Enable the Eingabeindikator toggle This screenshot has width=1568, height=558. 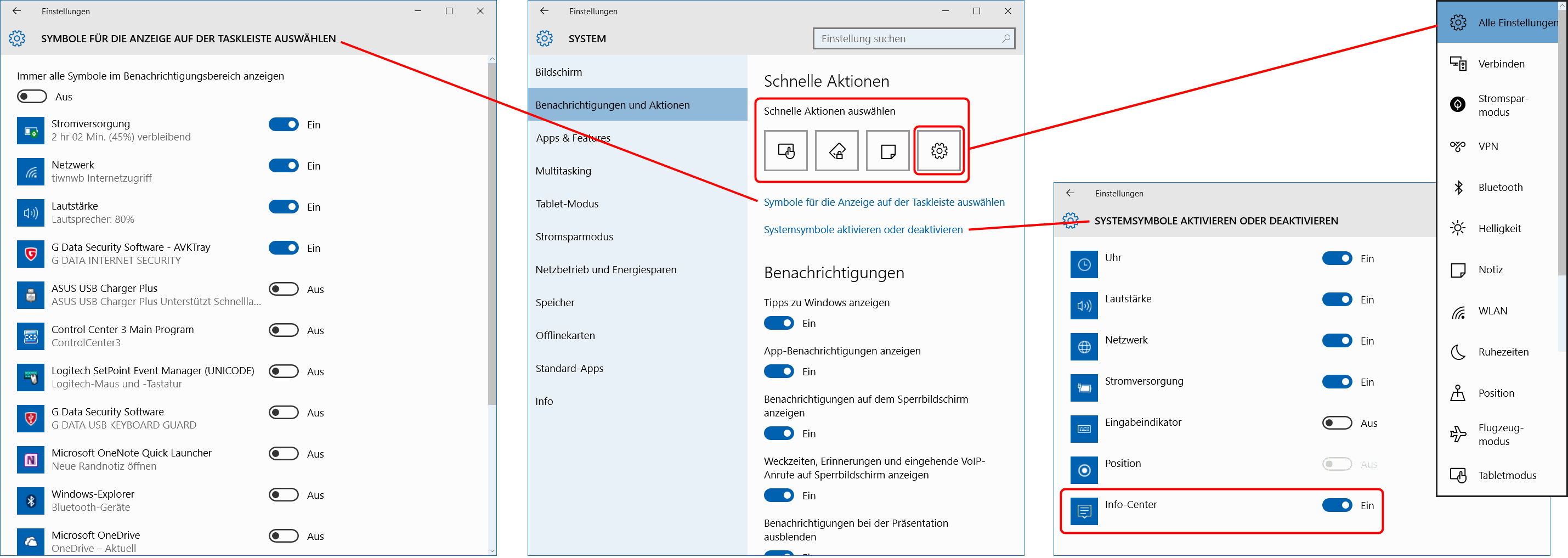click(x=1337, y=424)
